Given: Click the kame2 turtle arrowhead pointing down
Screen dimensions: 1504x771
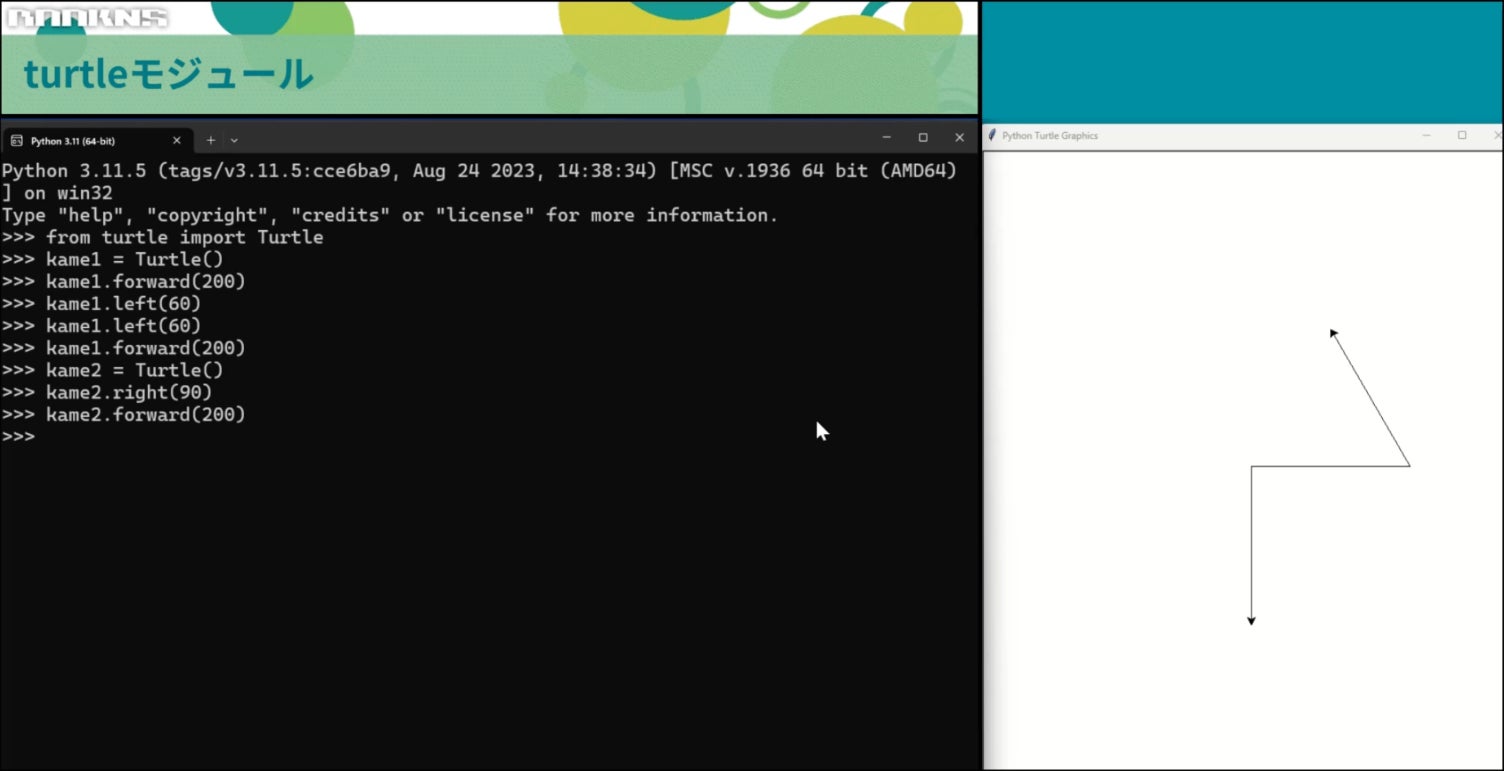Looking at the screenshot, I should pos(1251,621).
